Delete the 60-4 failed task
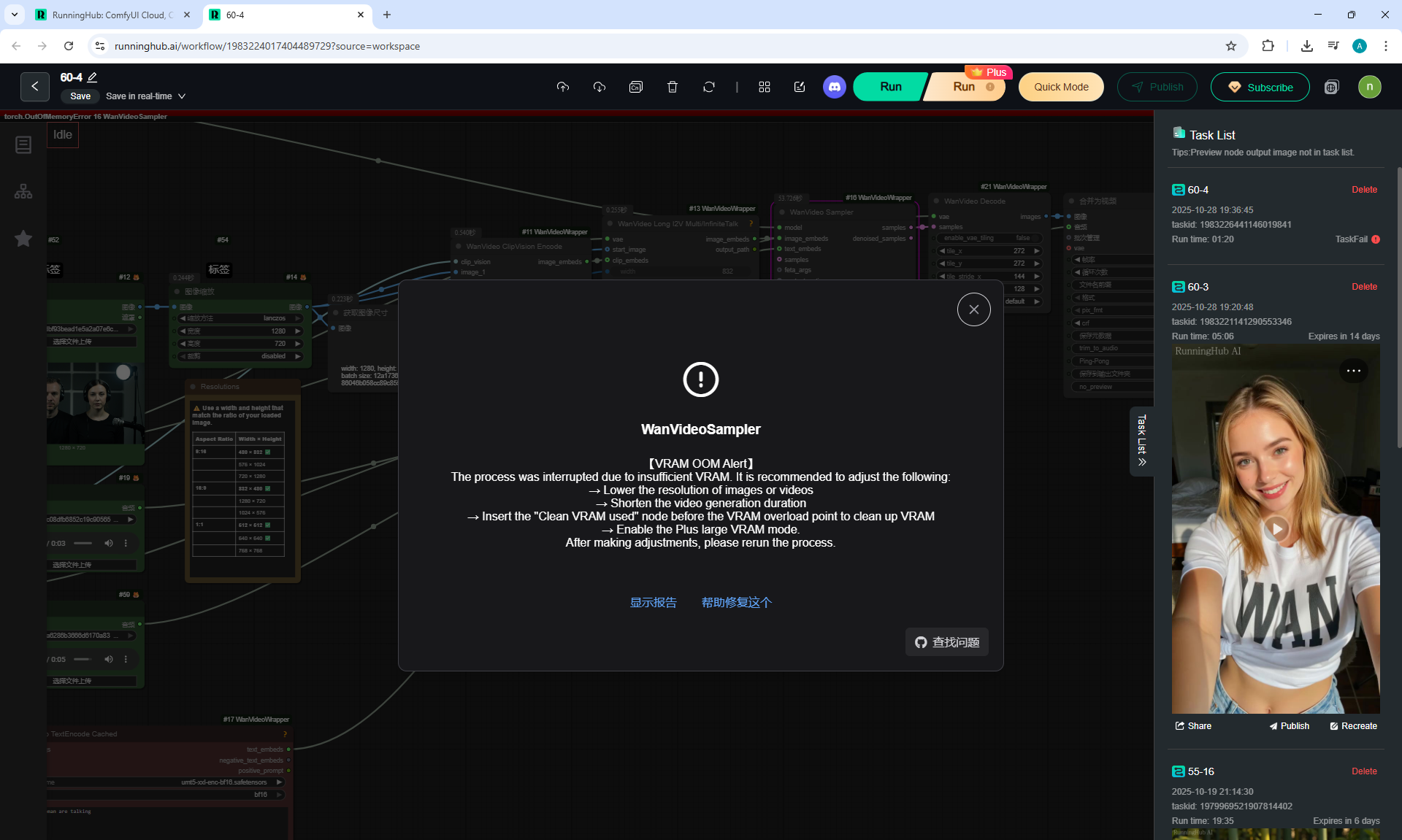The width and height of the screenshot is (1402, 840). pyautogui.click(x=1364, y=190)
